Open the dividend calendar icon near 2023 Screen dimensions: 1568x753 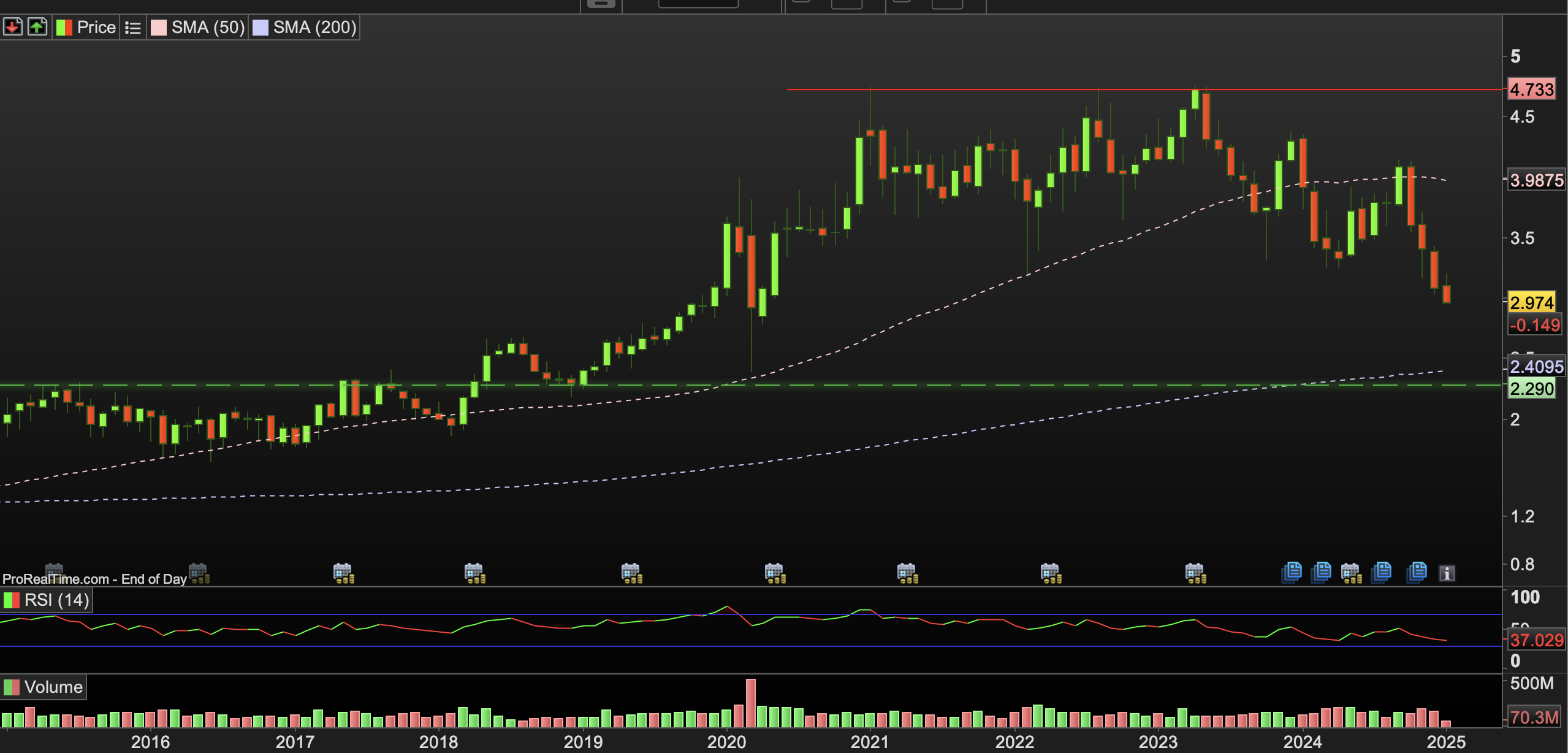[x=1195, y=573]
